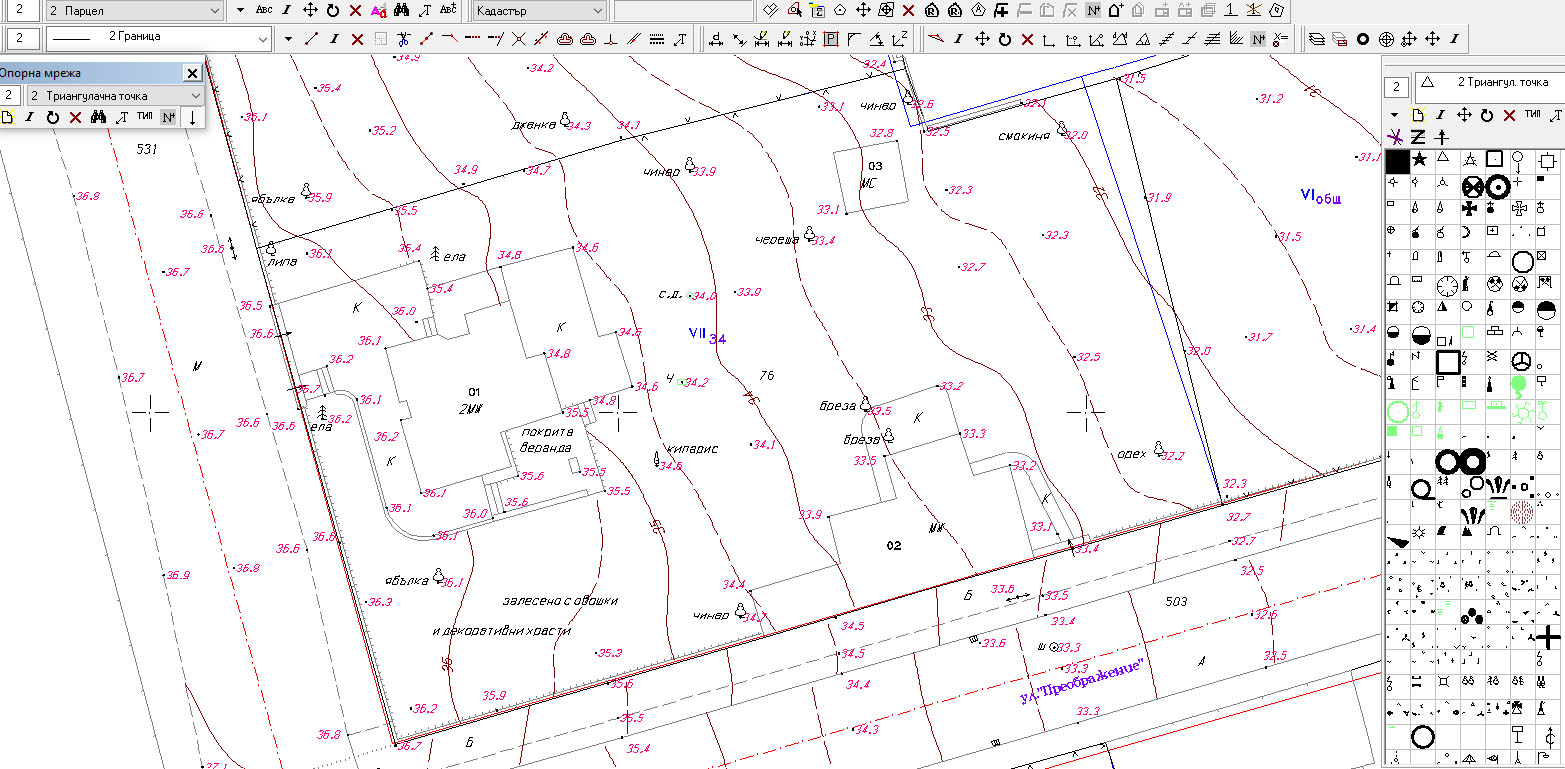This screenshot has height=769, width=1565.
Task: Click the ТИП icon in the right symbol panel
Action: coord(1533,115)
